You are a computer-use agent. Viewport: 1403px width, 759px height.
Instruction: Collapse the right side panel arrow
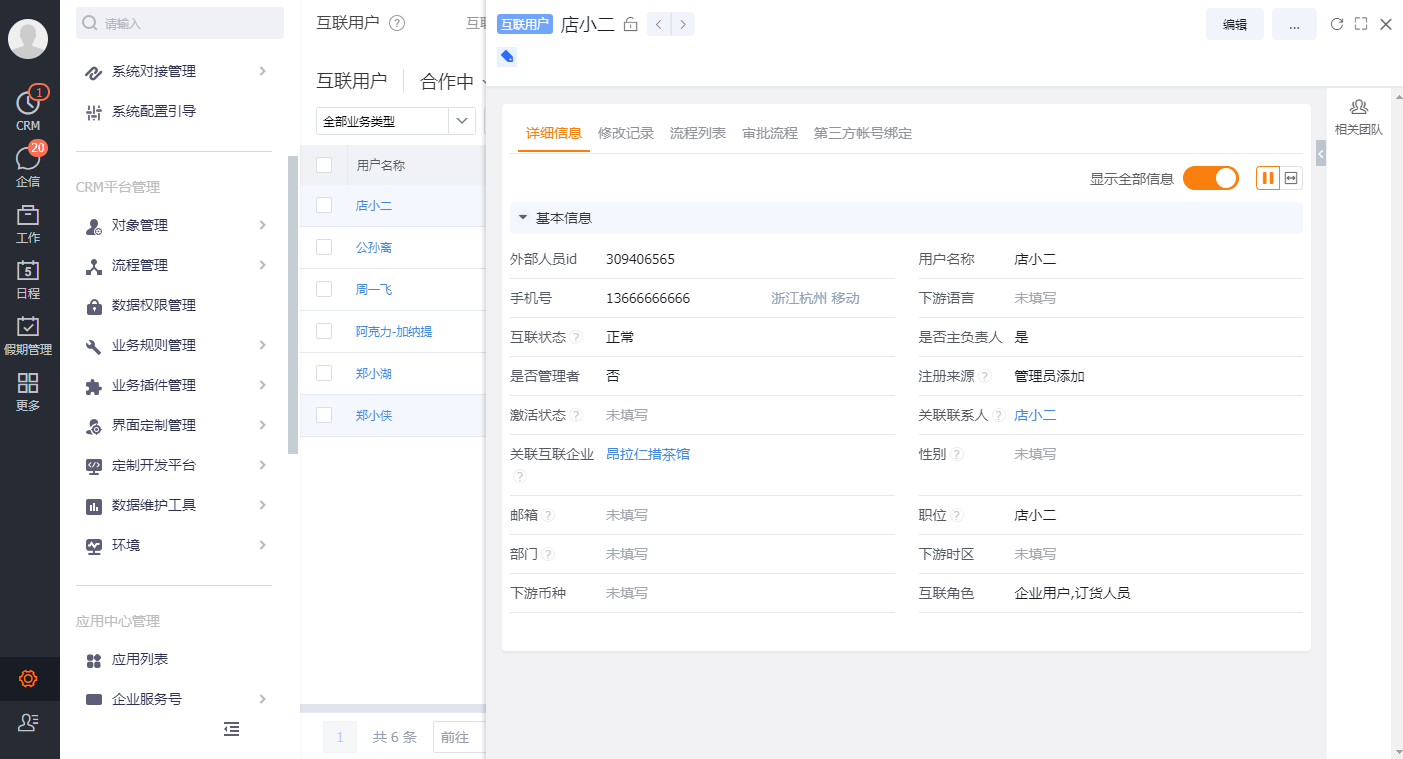click(1321, 153)
